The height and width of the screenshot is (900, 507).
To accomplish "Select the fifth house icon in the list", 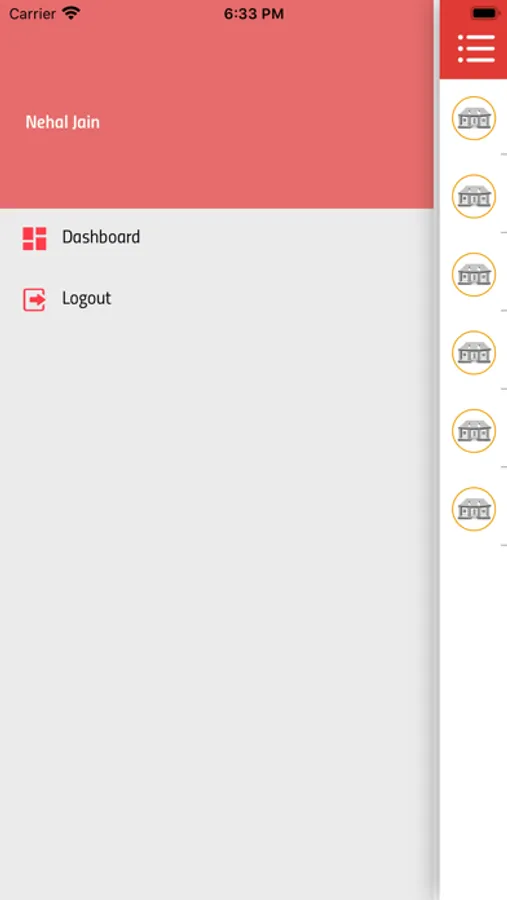I will tap(474, 430).
